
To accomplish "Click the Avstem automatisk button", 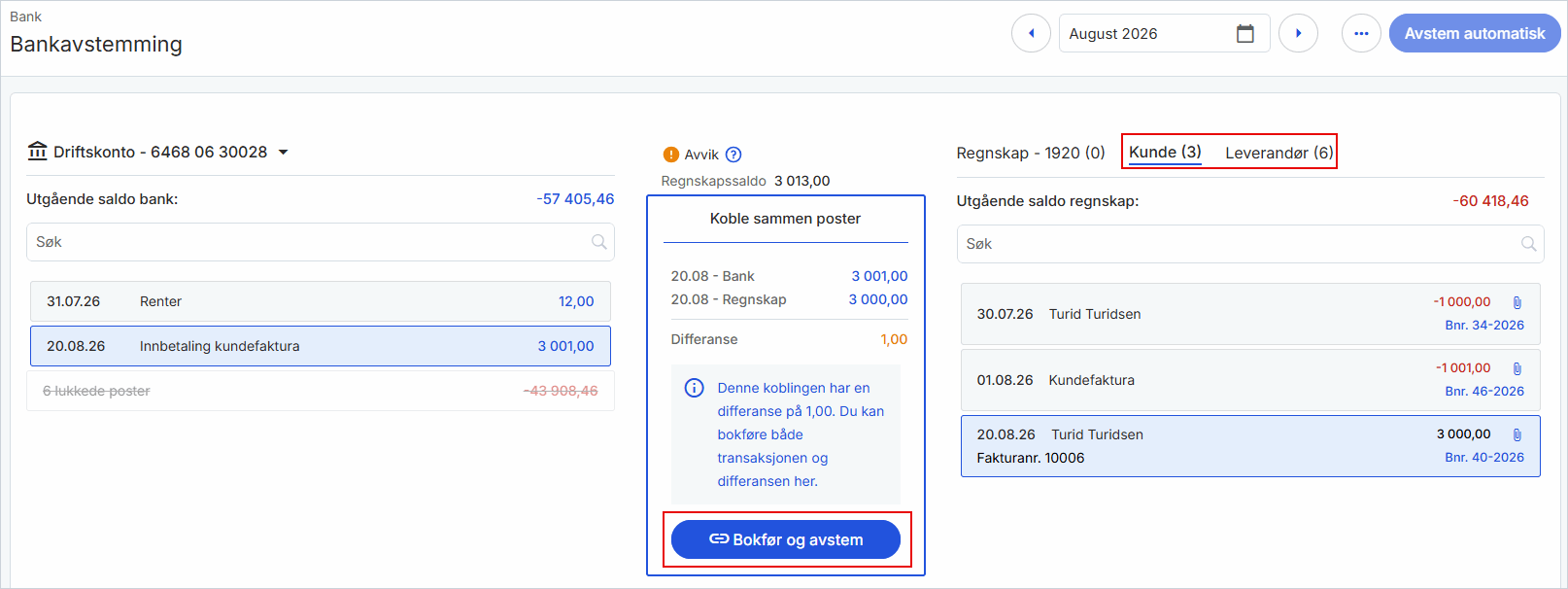I will point(1475,33).
